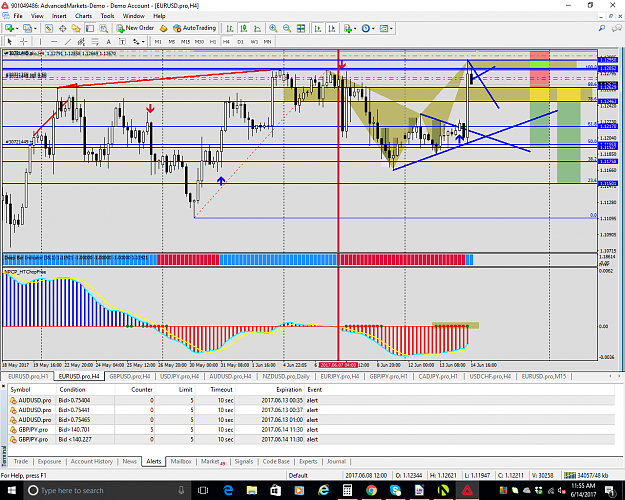Switch chart to Bar Chart mode

(230, 28)
